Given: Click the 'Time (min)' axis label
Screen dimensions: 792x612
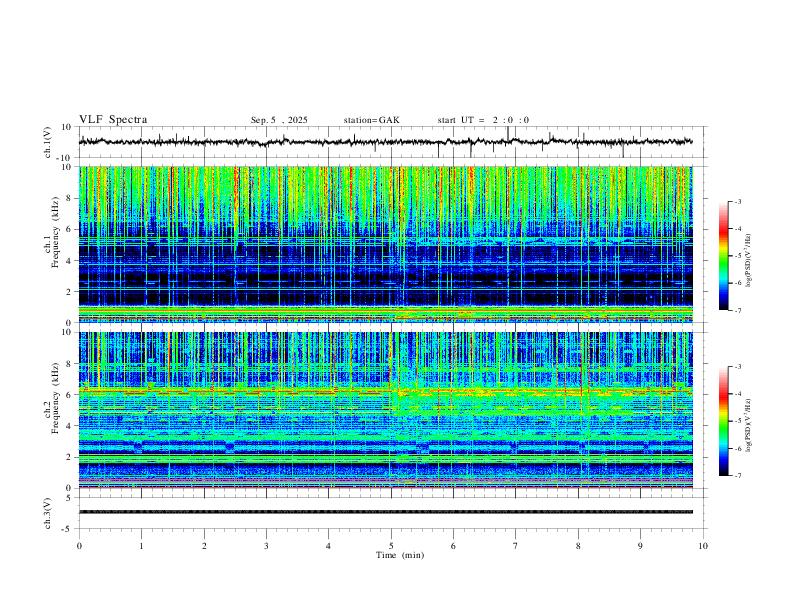Looking at the screenshot, I should 400,555.
